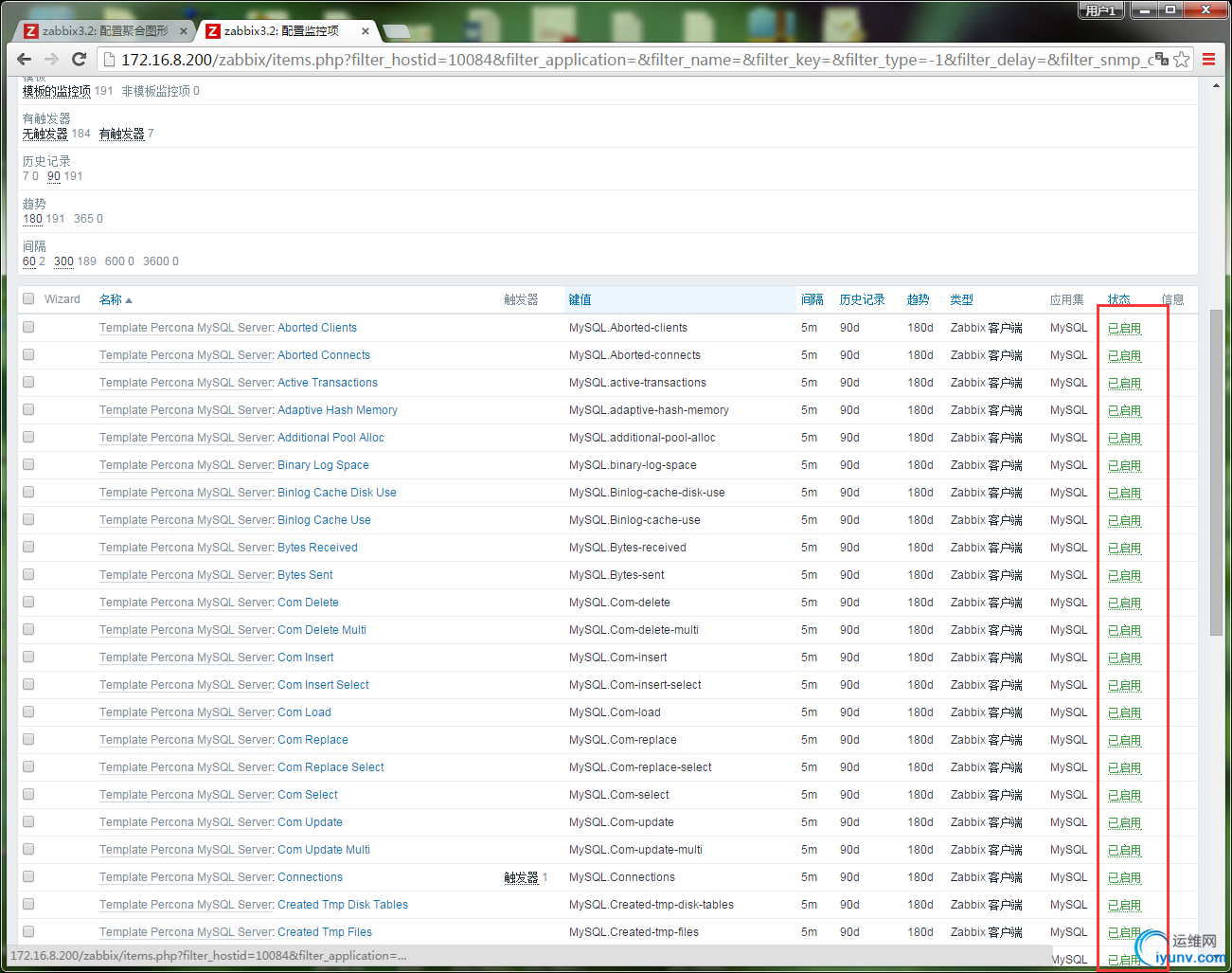The width and height of the screenshot is (1232, 973).
Task: Open the Com Replace item
Action: [x=312, y=740]
